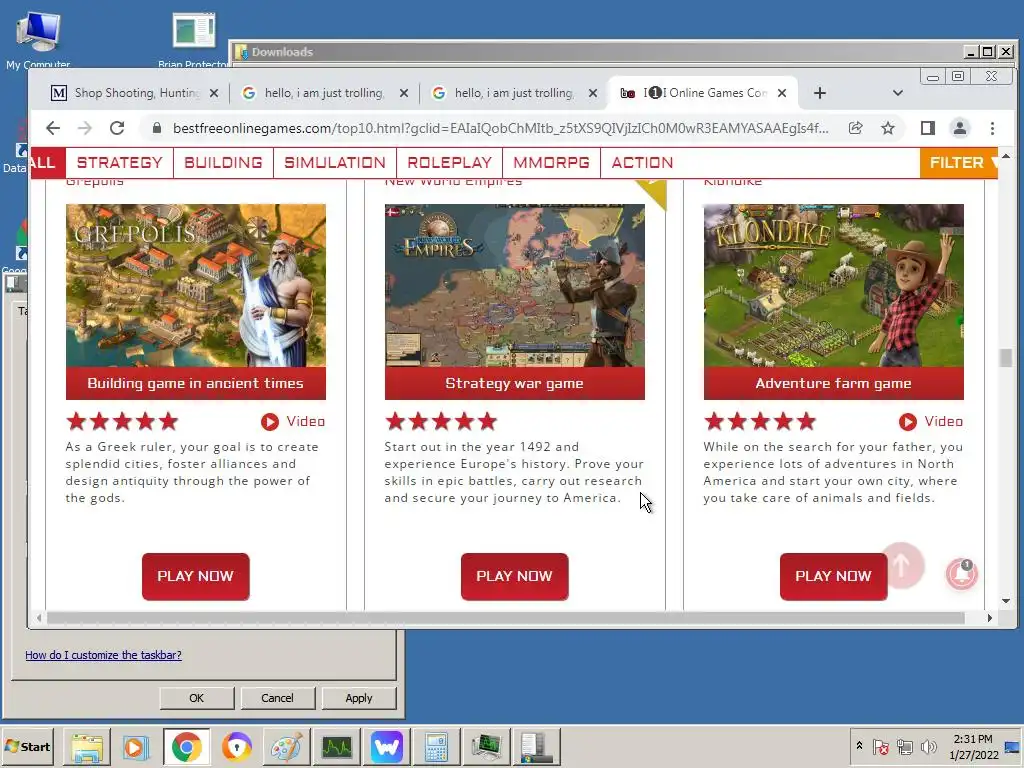This screenshot has height=768, width=1024.
Task: Open the Chrome side panel icon
Action: (x=927, y=128)
